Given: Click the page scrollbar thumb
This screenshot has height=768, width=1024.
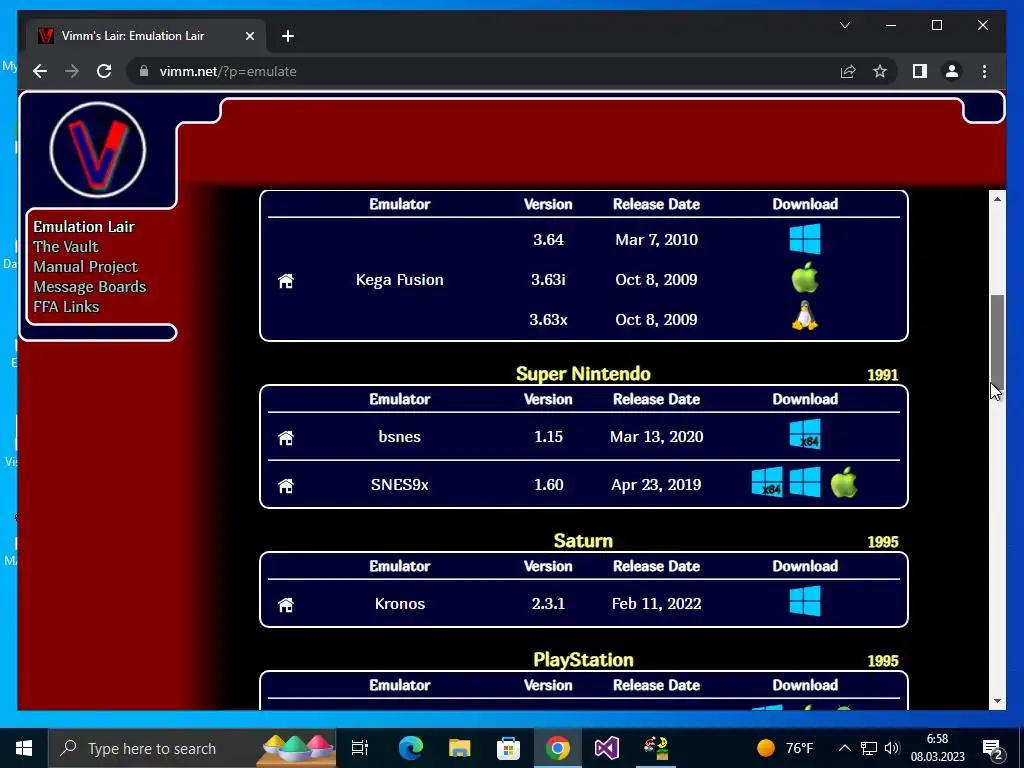Looking at the screenshot, I should coord(997,341).
